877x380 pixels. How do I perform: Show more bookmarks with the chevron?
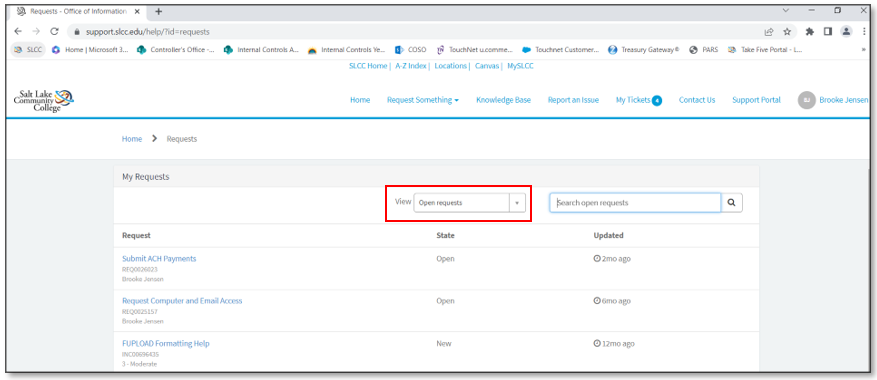(865, 50)
